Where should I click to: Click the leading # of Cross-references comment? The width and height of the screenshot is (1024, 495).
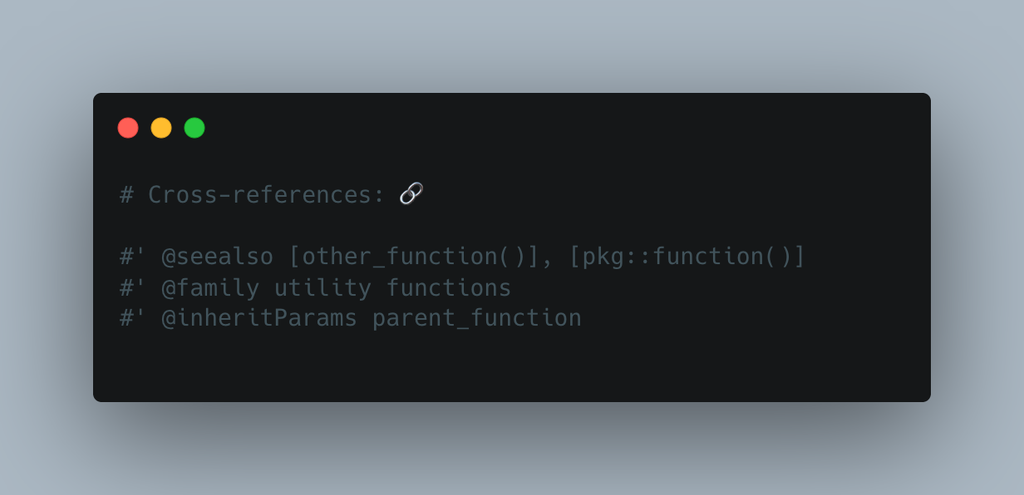click(x=127, y=195)
